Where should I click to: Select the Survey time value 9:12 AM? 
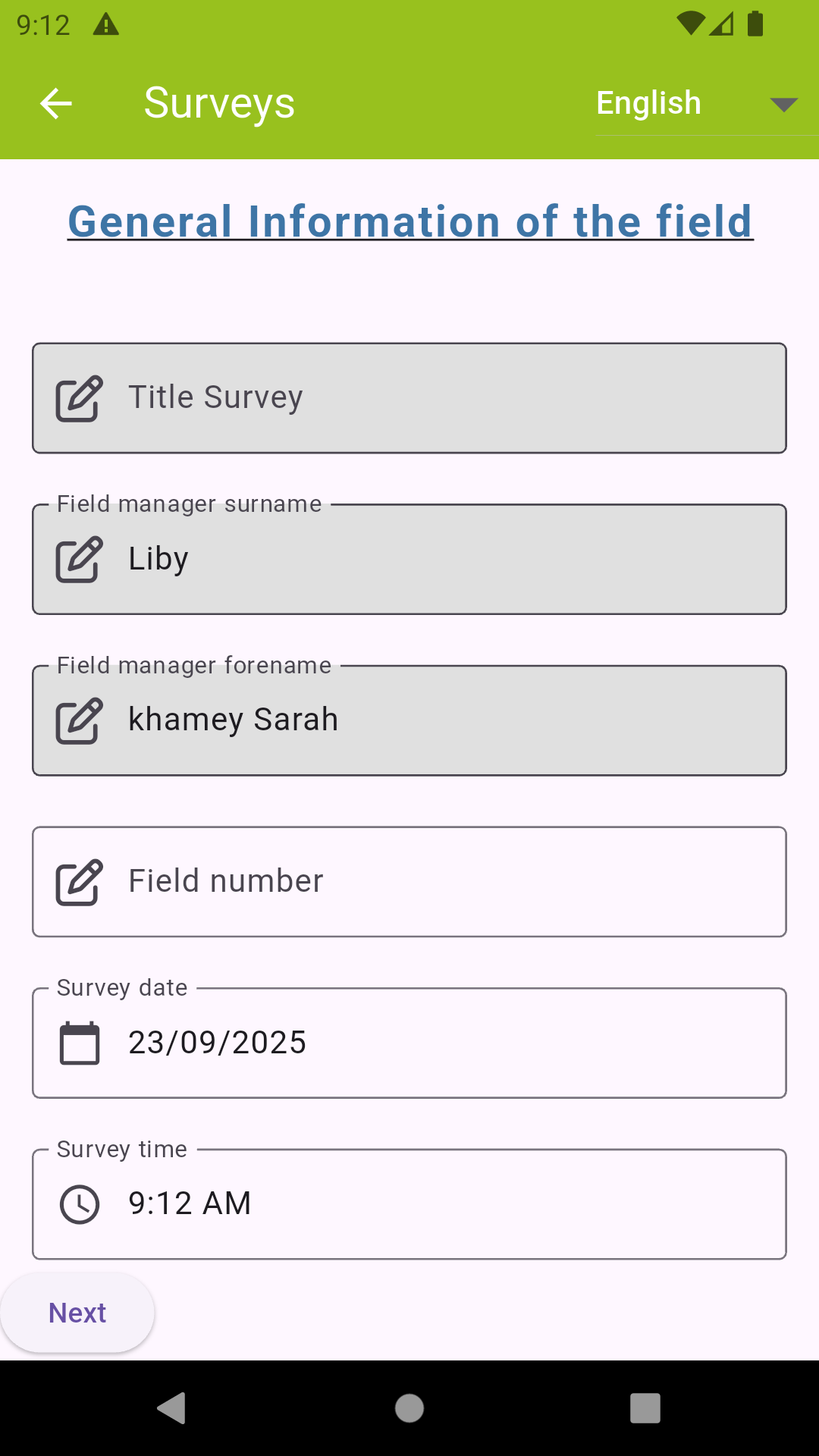click(190, 1204)
